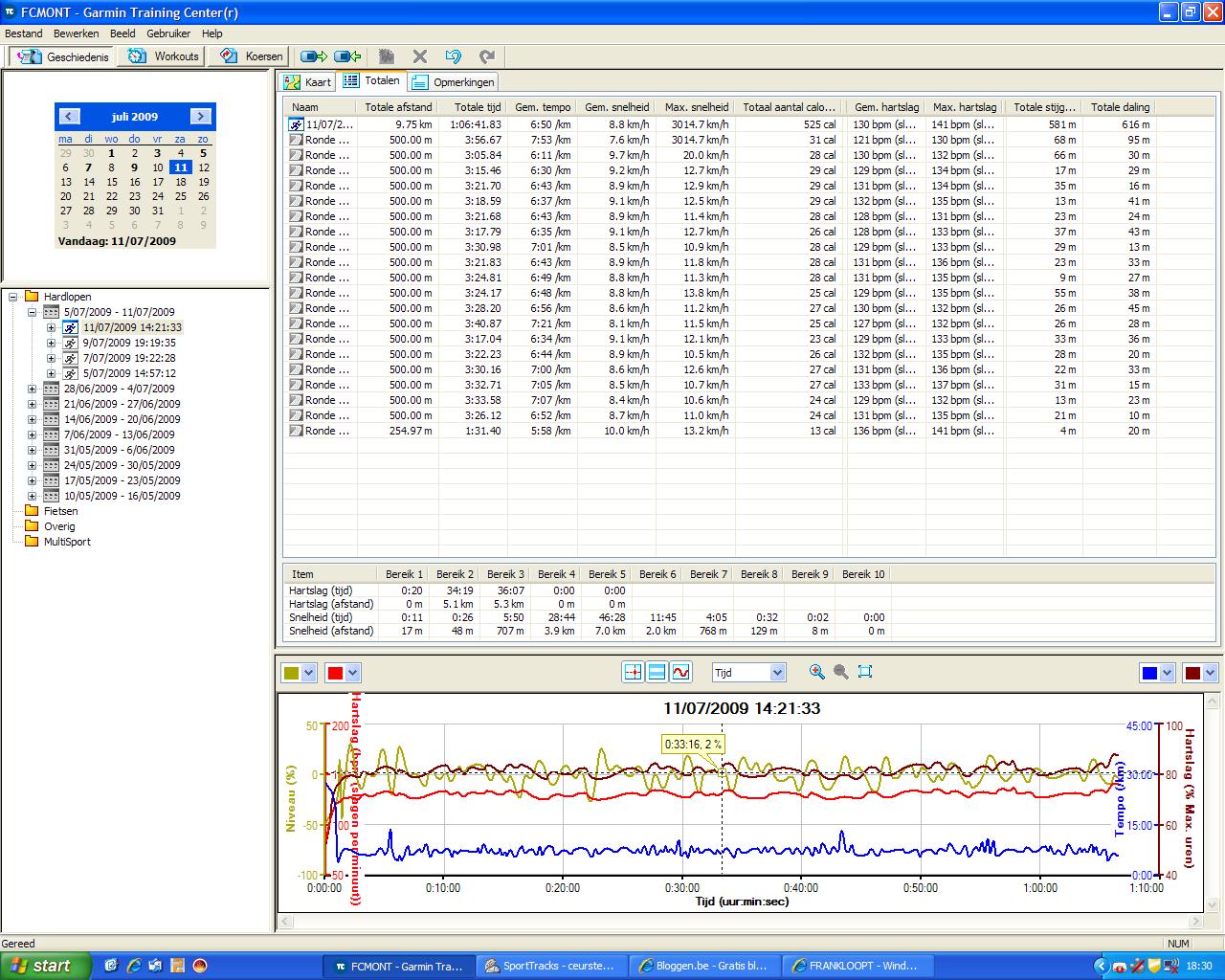
Task: Go to previous month in calendar
Action: (x=69, y=116)
